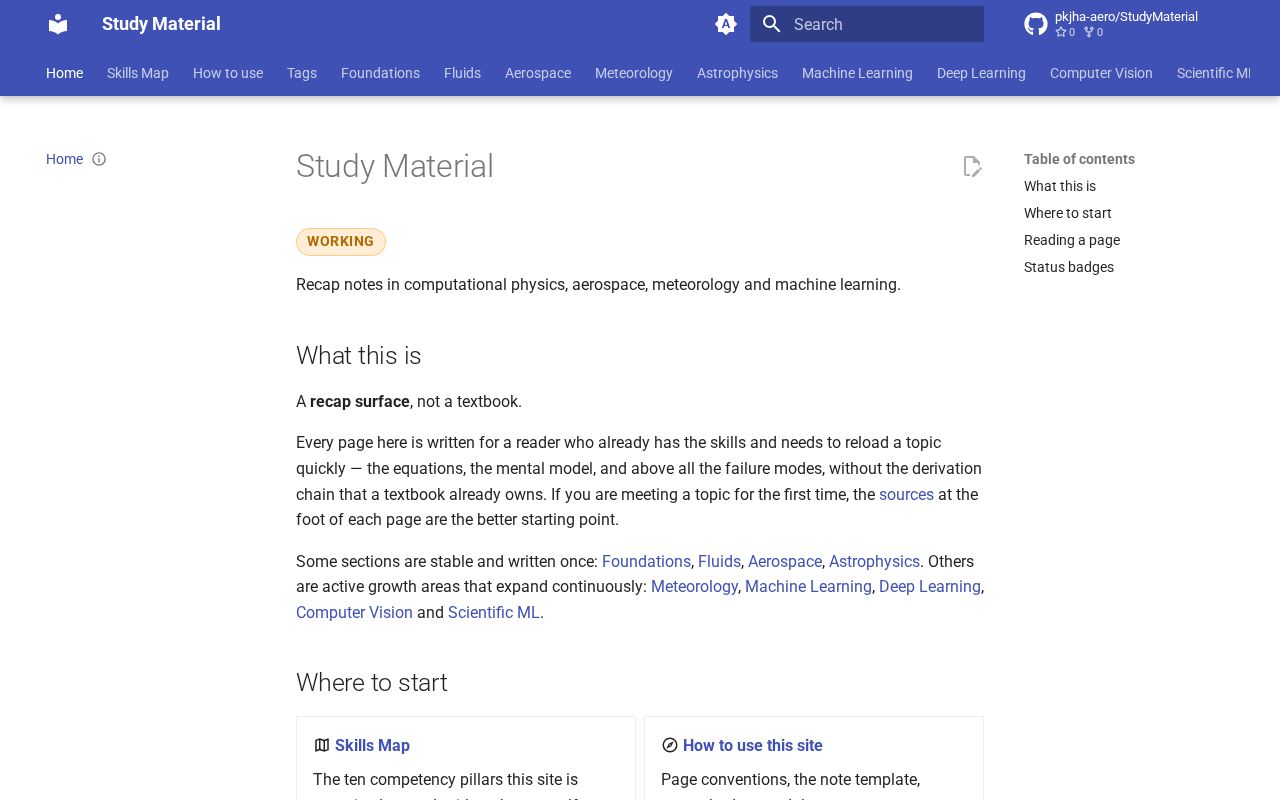
Task: Select the Fluids navigation tab
Action: tap(462, 73)
